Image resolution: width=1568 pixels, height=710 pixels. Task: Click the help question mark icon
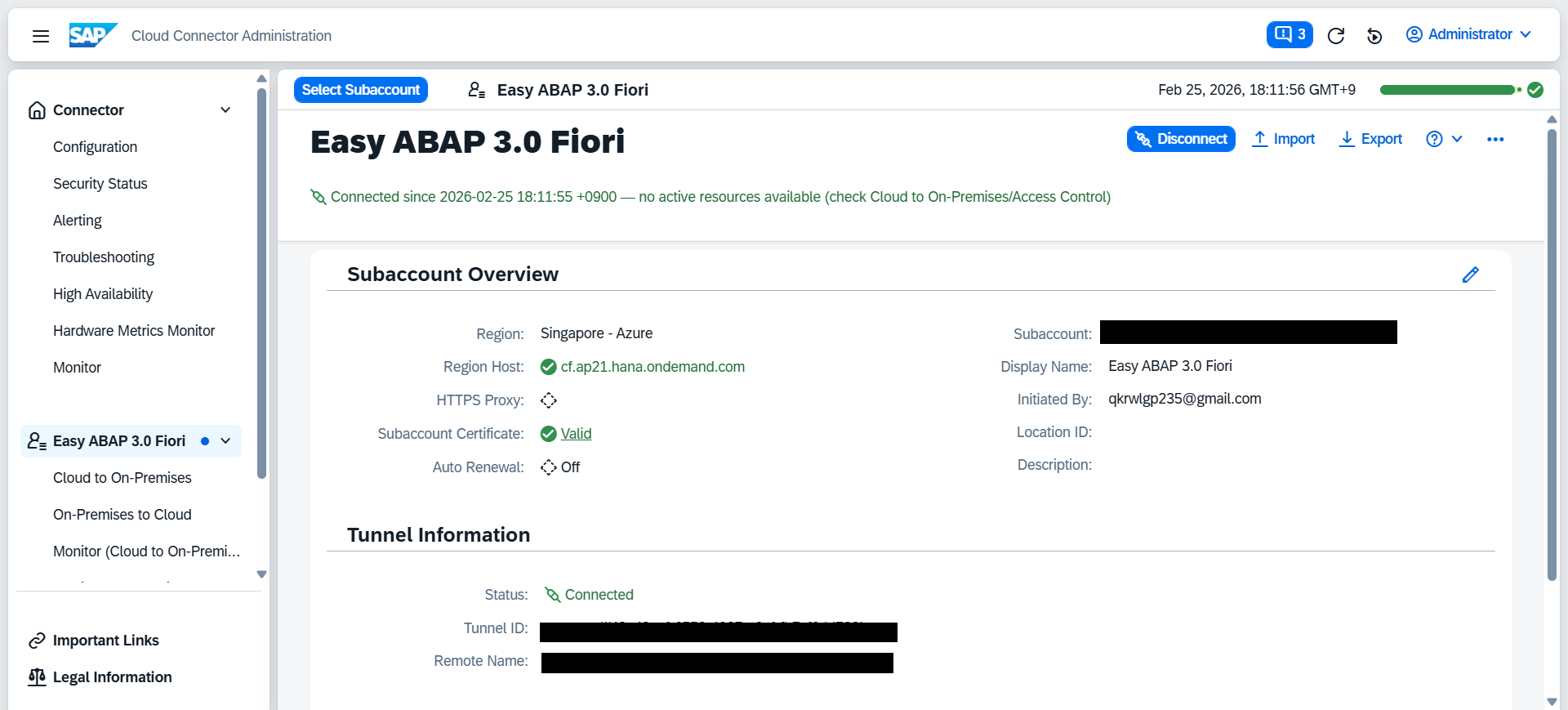tap(1434, 139)
